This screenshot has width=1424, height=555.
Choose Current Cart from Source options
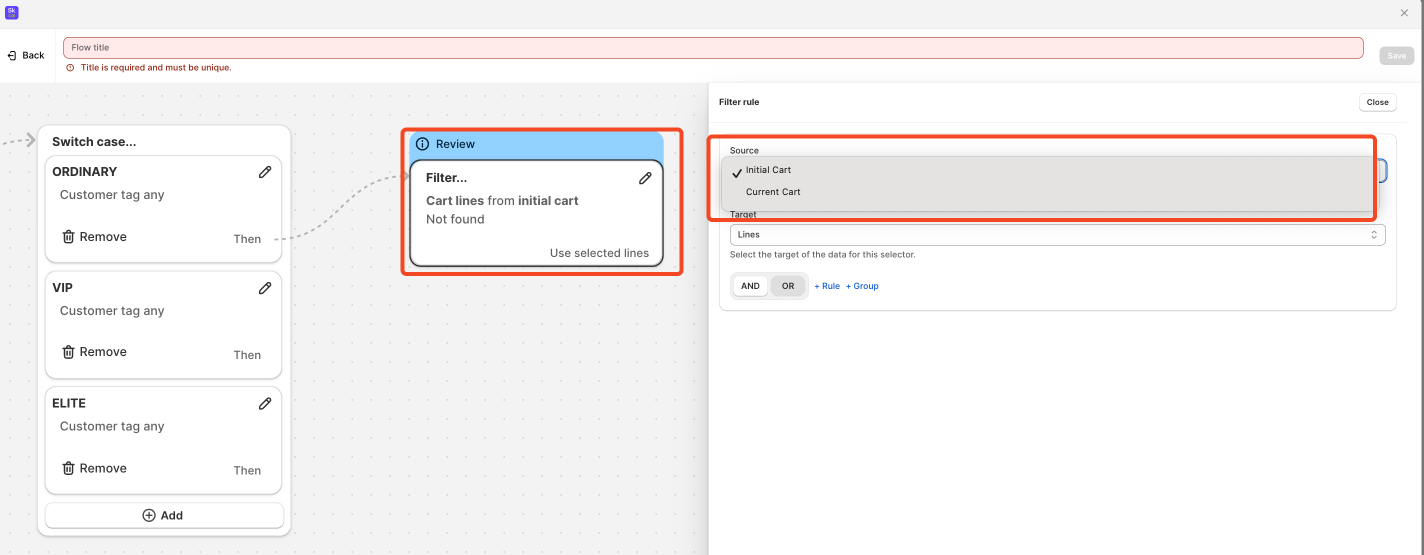773,192
